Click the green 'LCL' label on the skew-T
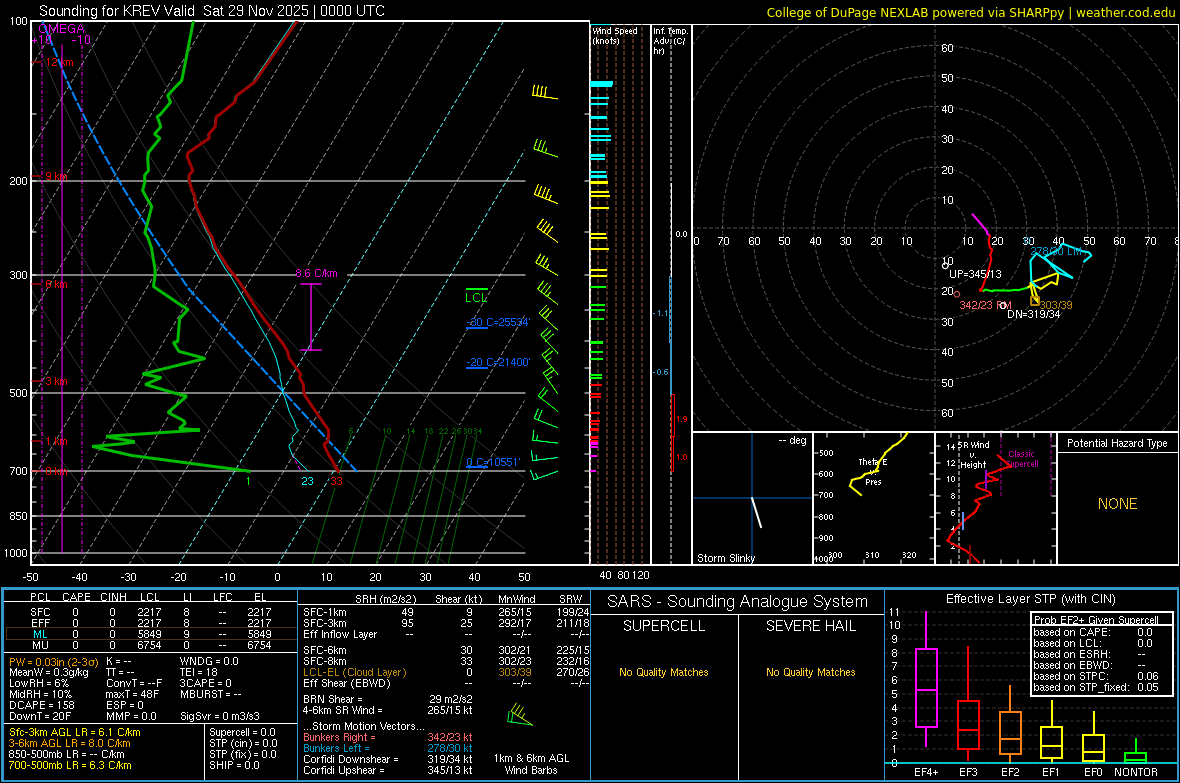Screen dimensions: 1180x783 (476, 297)
